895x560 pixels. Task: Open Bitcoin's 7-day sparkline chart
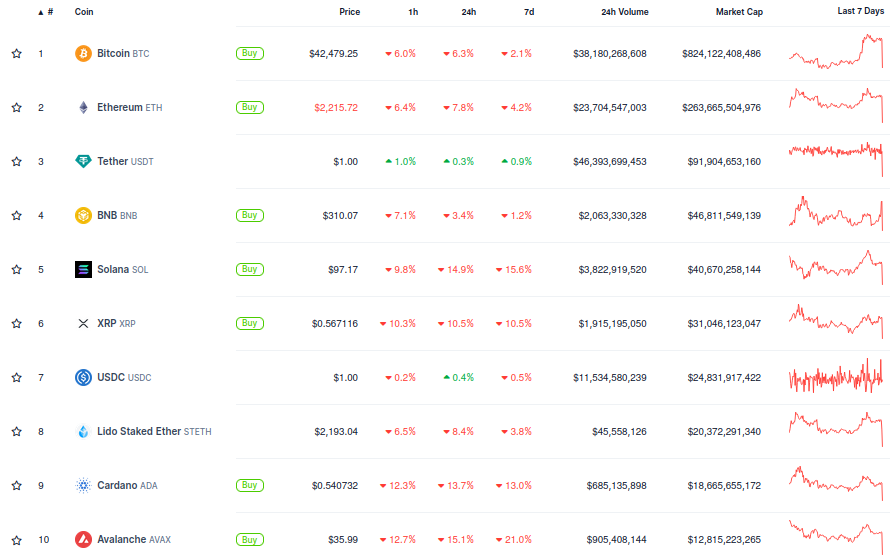(x=836, y=52)
